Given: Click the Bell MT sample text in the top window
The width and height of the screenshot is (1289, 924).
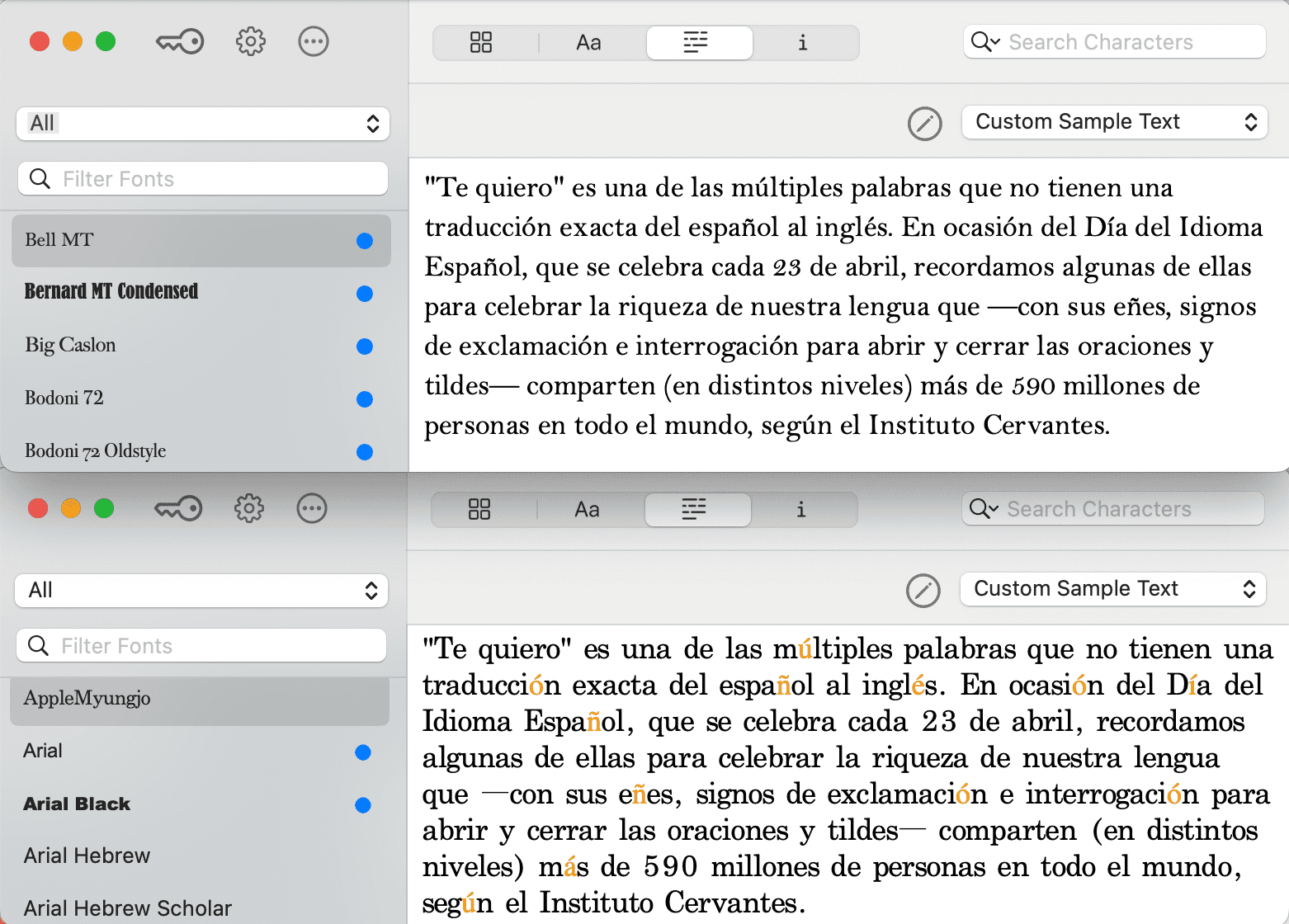Looking at the screenshot, I should tap(843, 306).
